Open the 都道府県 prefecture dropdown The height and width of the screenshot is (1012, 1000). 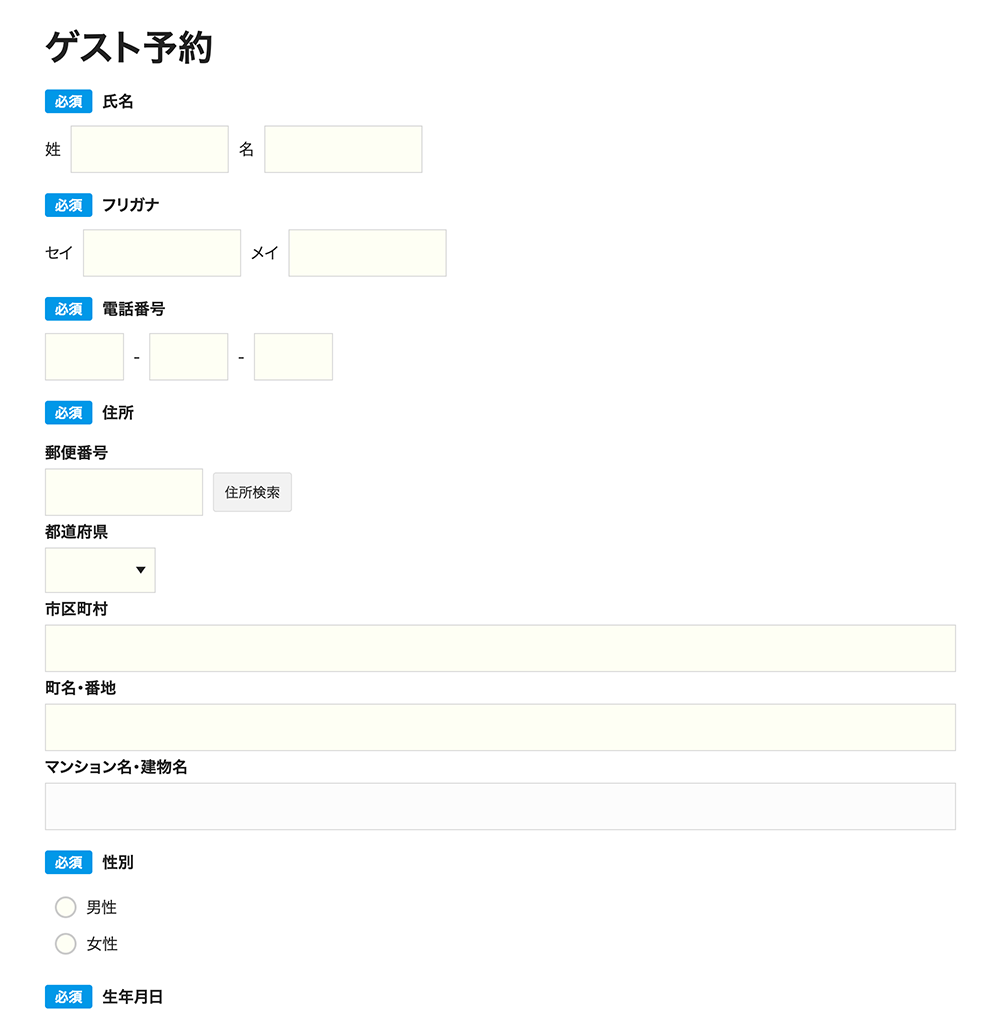[x=90, y=570]
